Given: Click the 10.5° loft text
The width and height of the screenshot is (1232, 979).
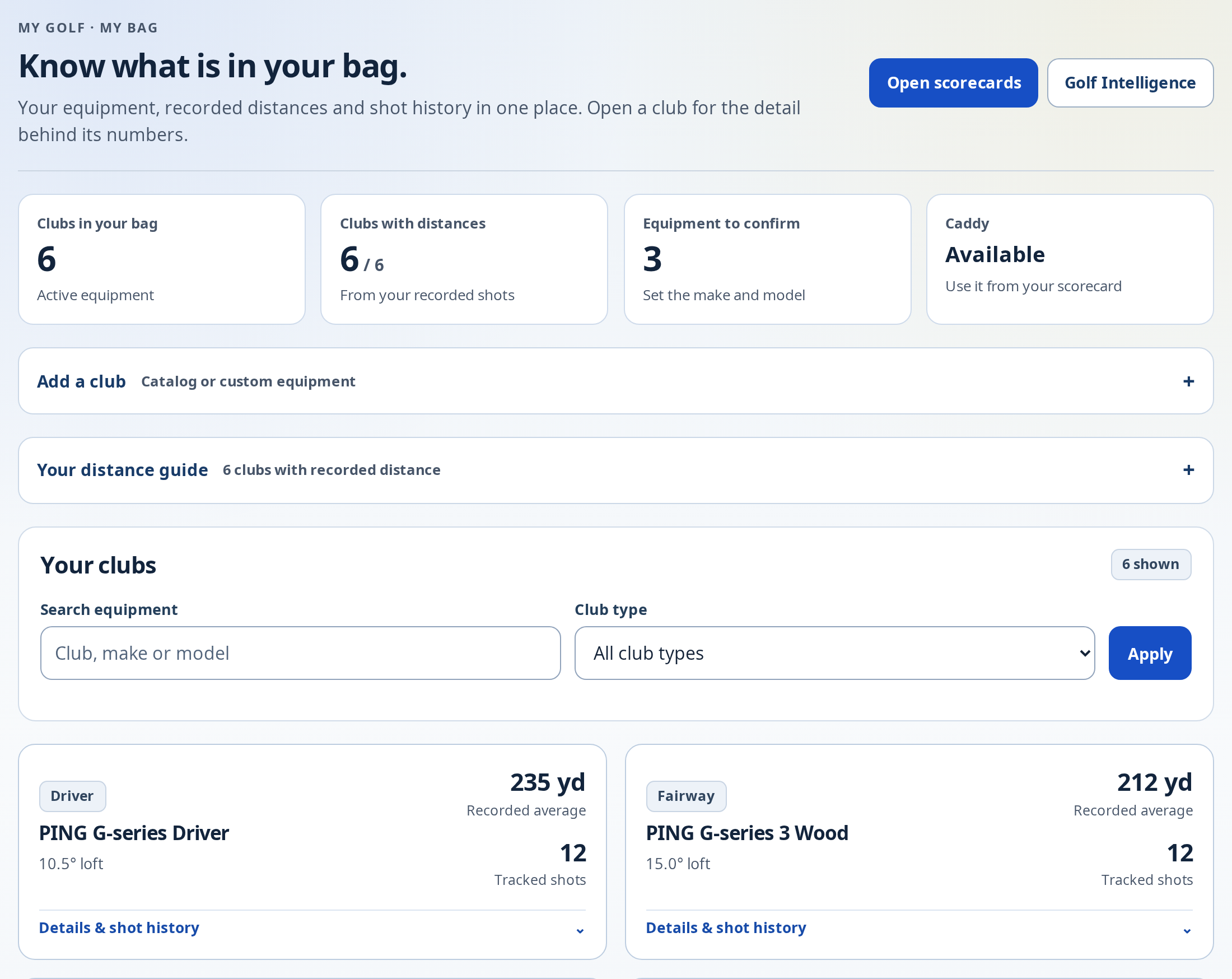Looking at the screenshot, I should 71,863.
